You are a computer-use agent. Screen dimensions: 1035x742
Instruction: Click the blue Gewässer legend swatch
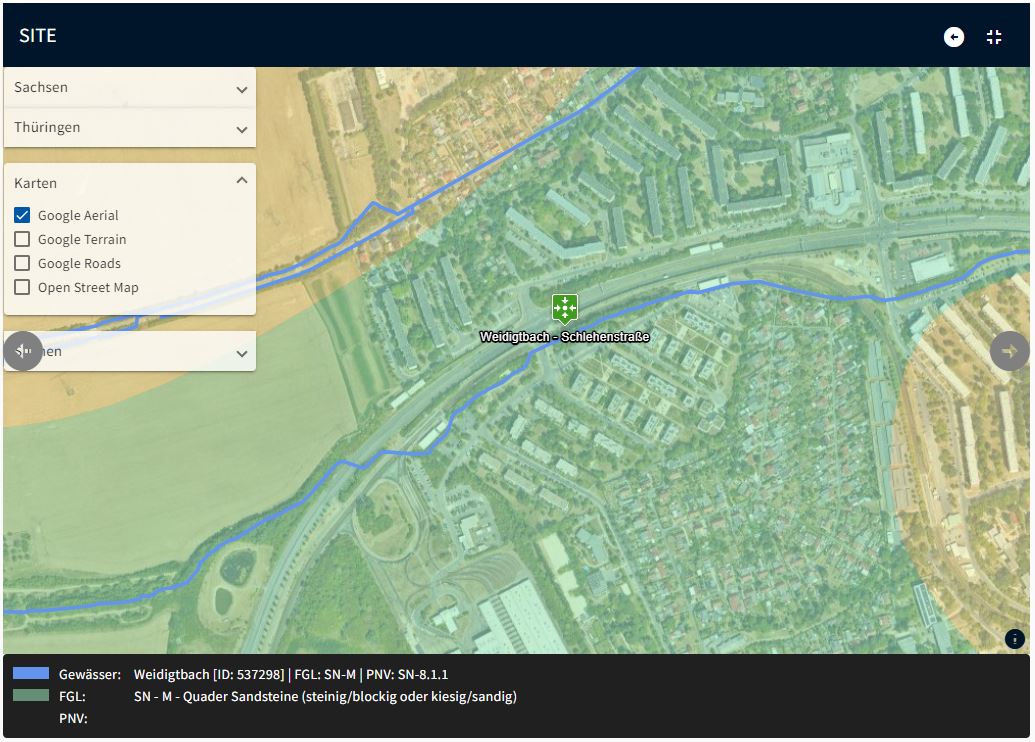point(31,673)
